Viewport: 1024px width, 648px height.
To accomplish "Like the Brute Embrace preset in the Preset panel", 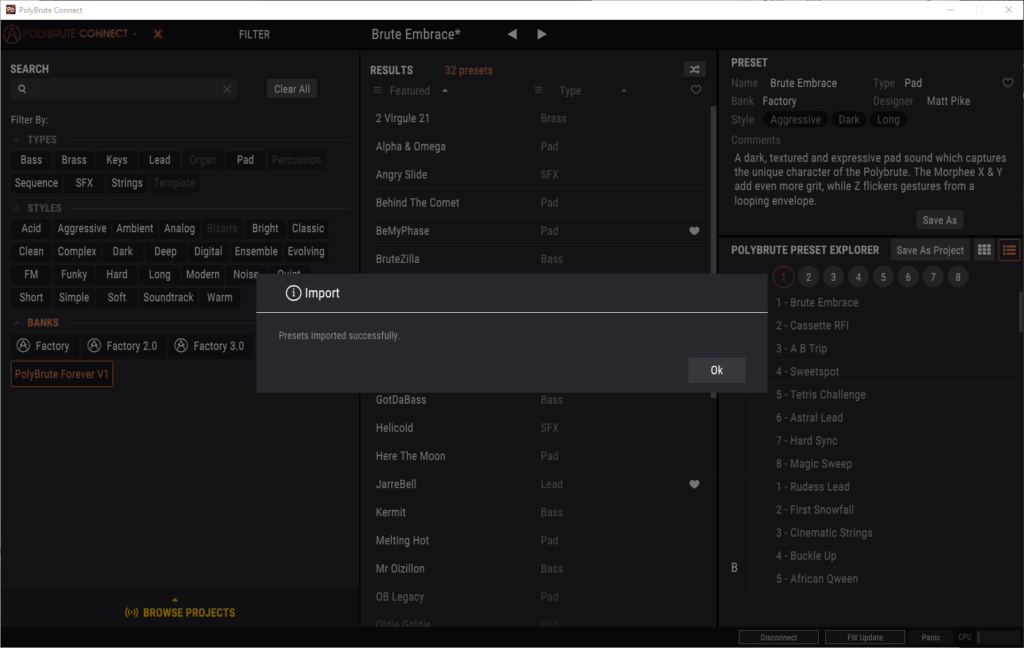I will 1007,83.
